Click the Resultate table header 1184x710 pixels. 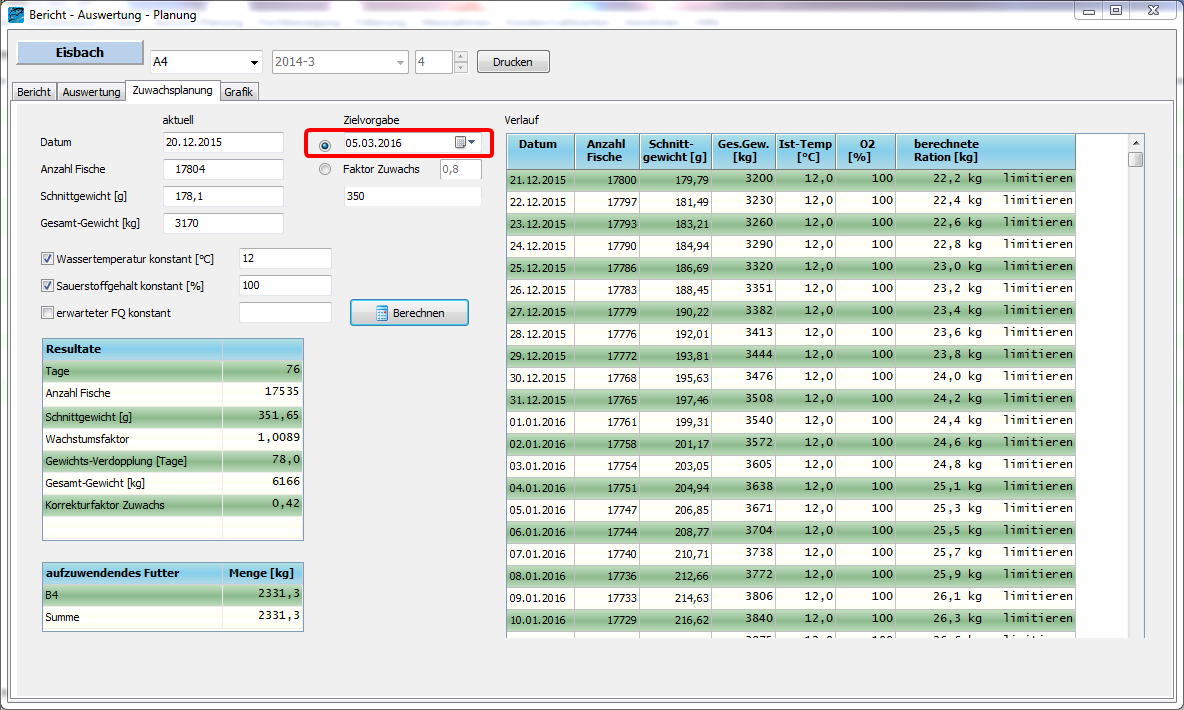[173, 349]
